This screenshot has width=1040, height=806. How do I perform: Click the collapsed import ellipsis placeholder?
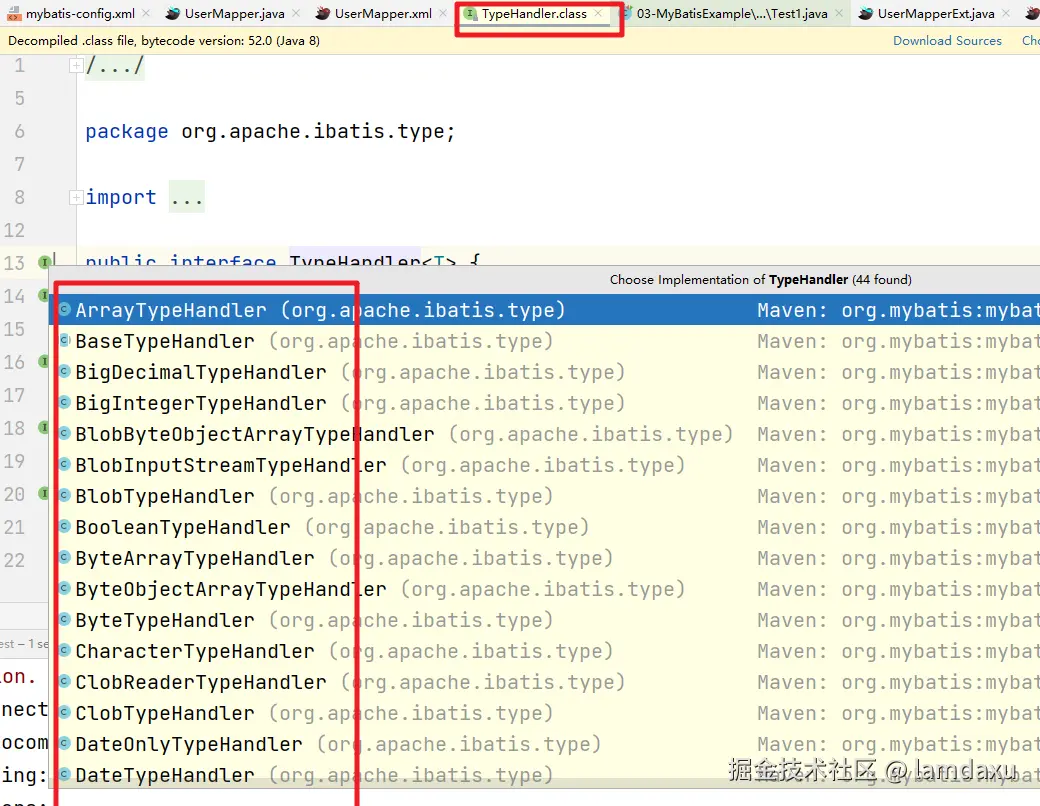(186, 197)
